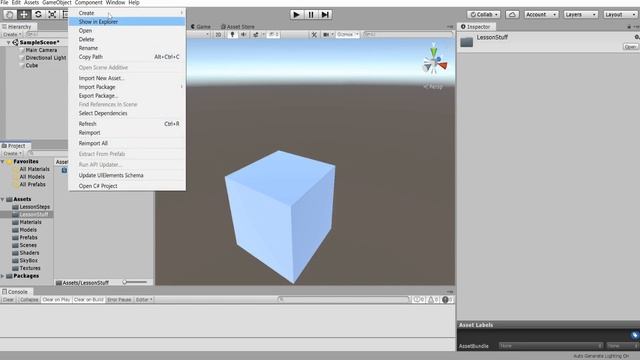Image resolution: width=640 pixels, height=360 pixels.
Task: Toggle Clear on Play in Console
Action: 56,300
